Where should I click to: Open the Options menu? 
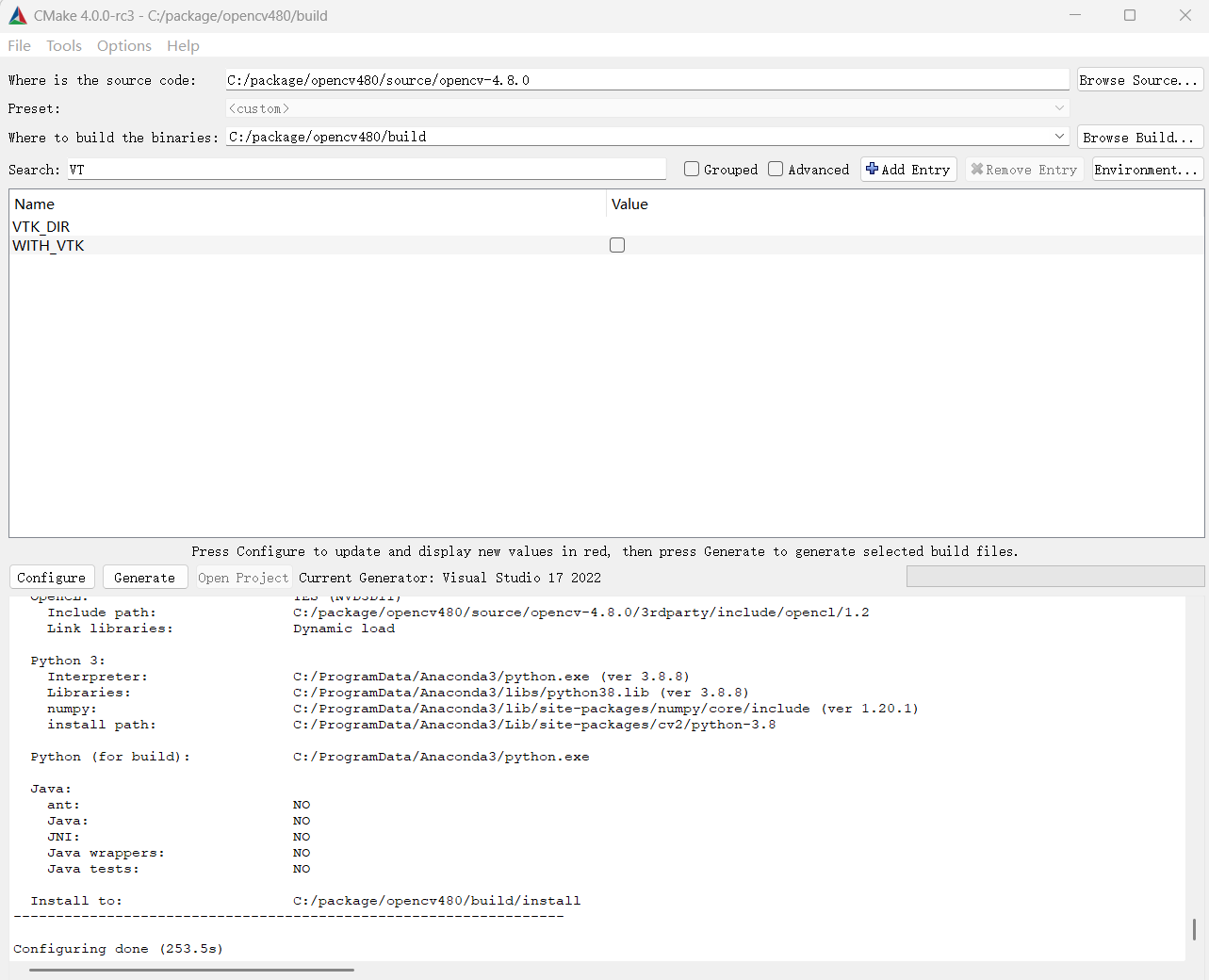click(124, 45)
